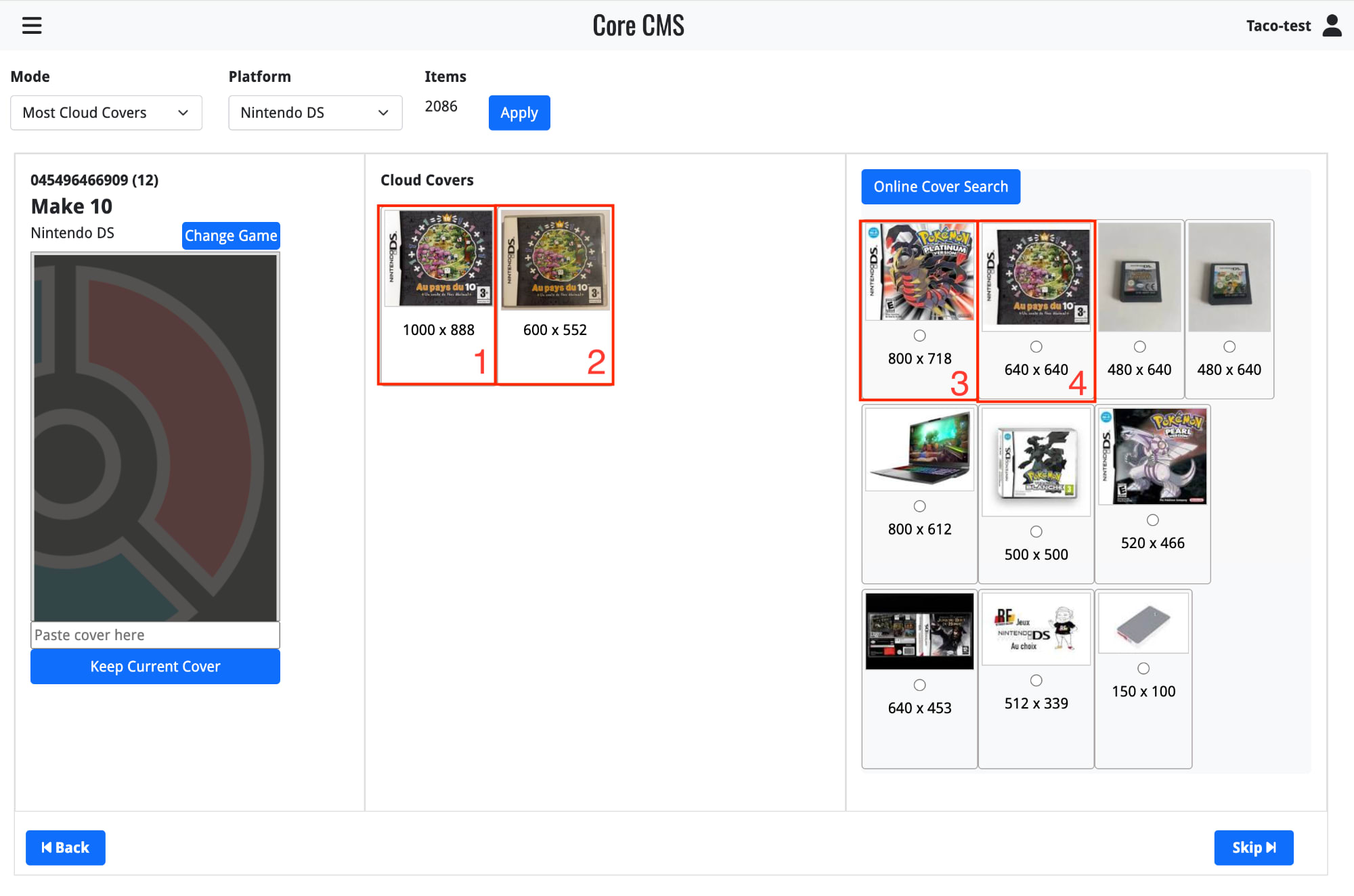Click the Core CMS title

(638, 26)
